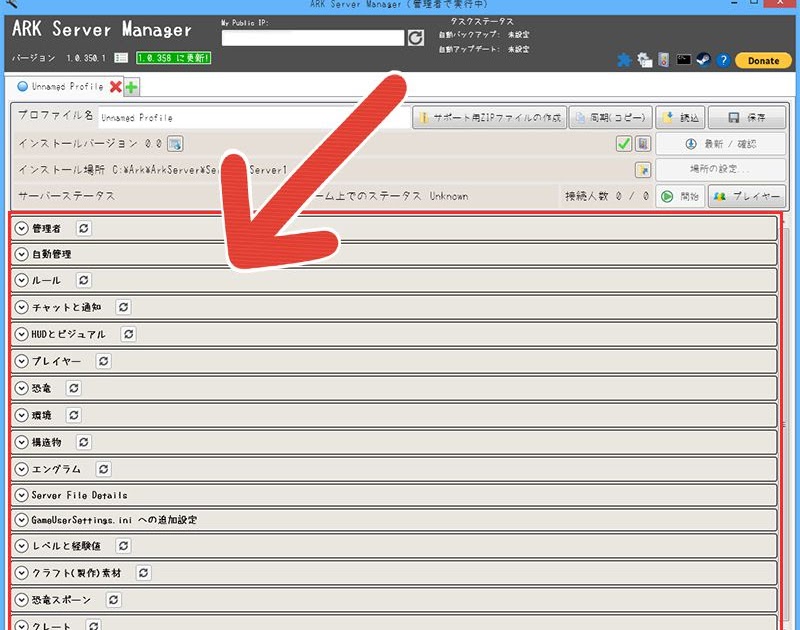Image resolution: width=800 pixels, height=630 pixels.
Task: Reset the 環境 section refresh icon
Action: pyautogui.click(x=73, y=415)
